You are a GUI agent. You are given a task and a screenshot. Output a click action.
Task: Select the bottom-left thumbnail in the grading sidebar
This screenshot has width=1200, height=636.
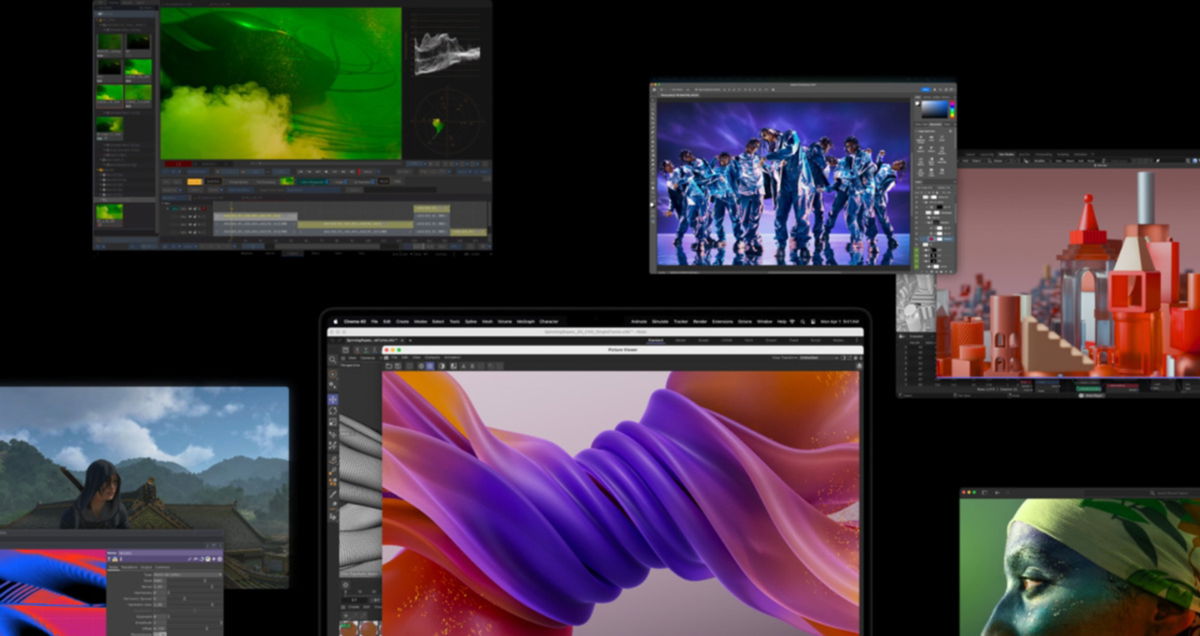(x=110, y=213)
